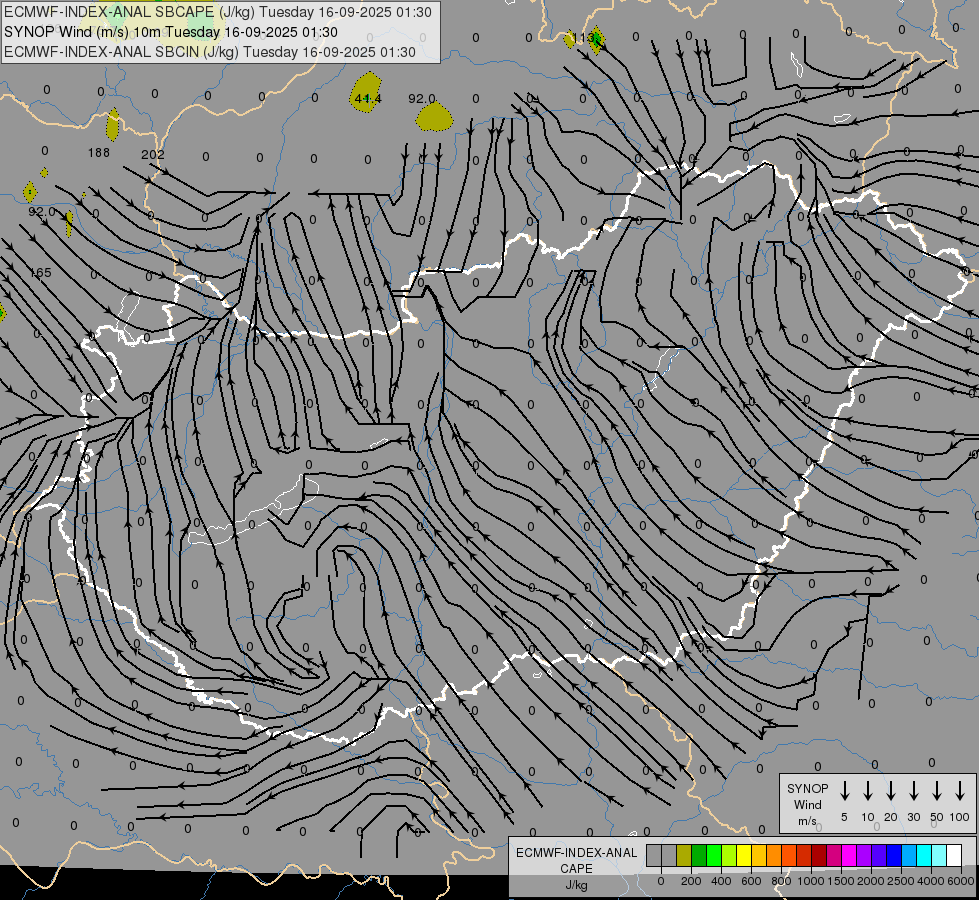Click the CAPE legend tick label 400
Screen dimensions: 979x900
point(721,881)
